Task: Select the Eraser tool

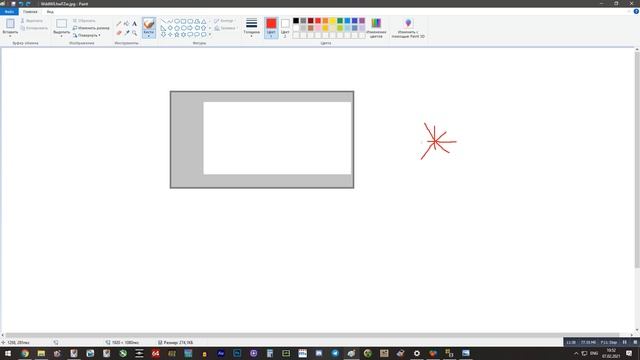Action: point(119,33)
